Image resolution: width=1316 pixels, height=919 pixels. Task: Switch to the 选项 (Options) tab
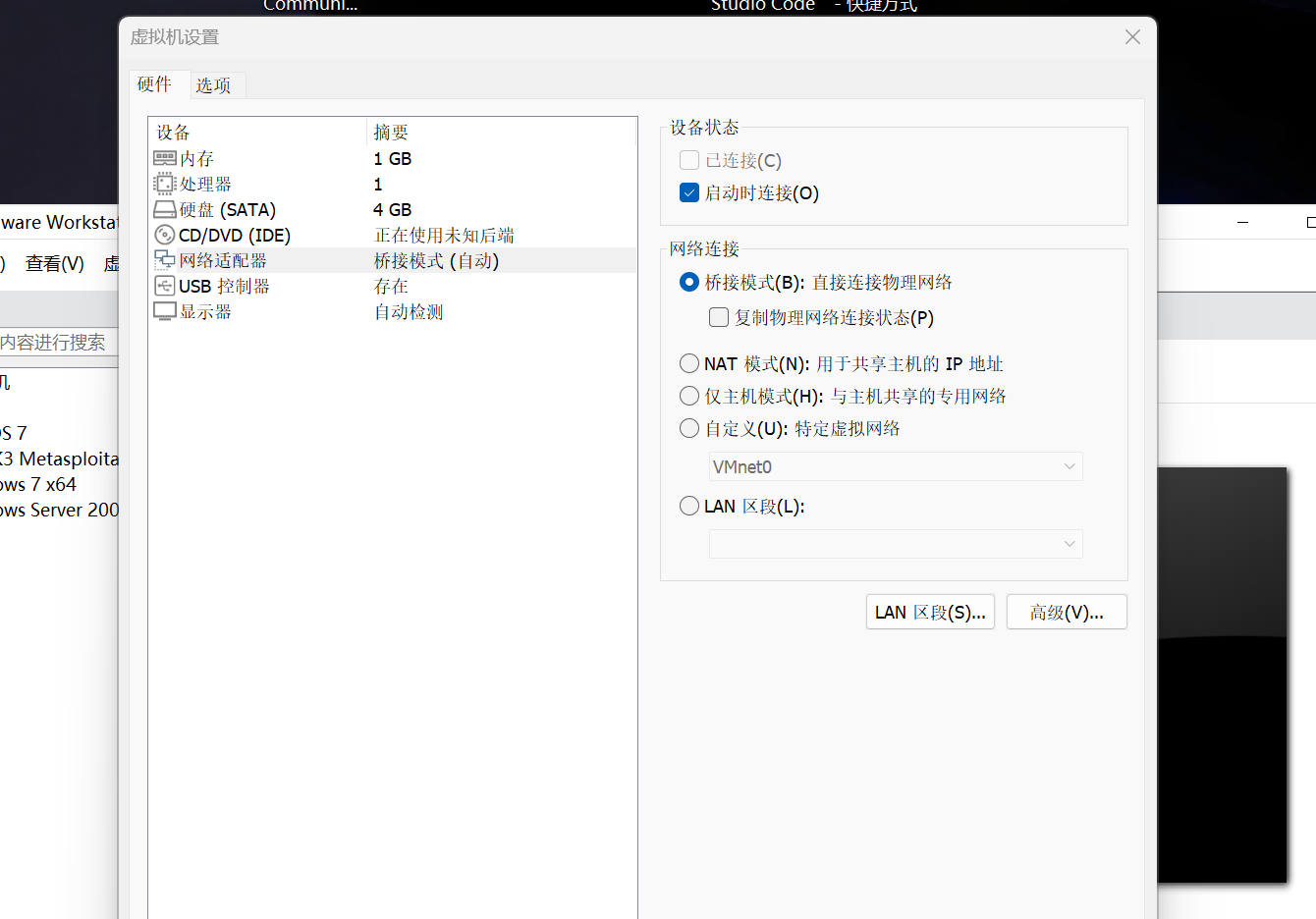click(x=213, y=85)
